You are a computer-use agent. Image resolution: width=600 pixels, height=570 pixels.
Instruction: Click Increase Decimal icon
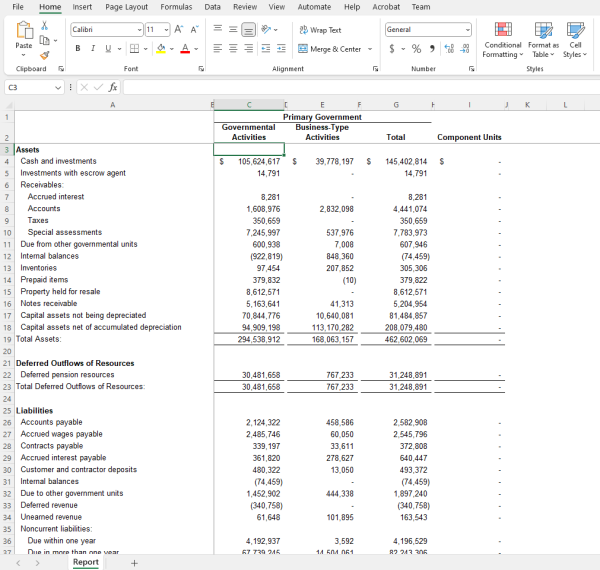coord(449,49)
